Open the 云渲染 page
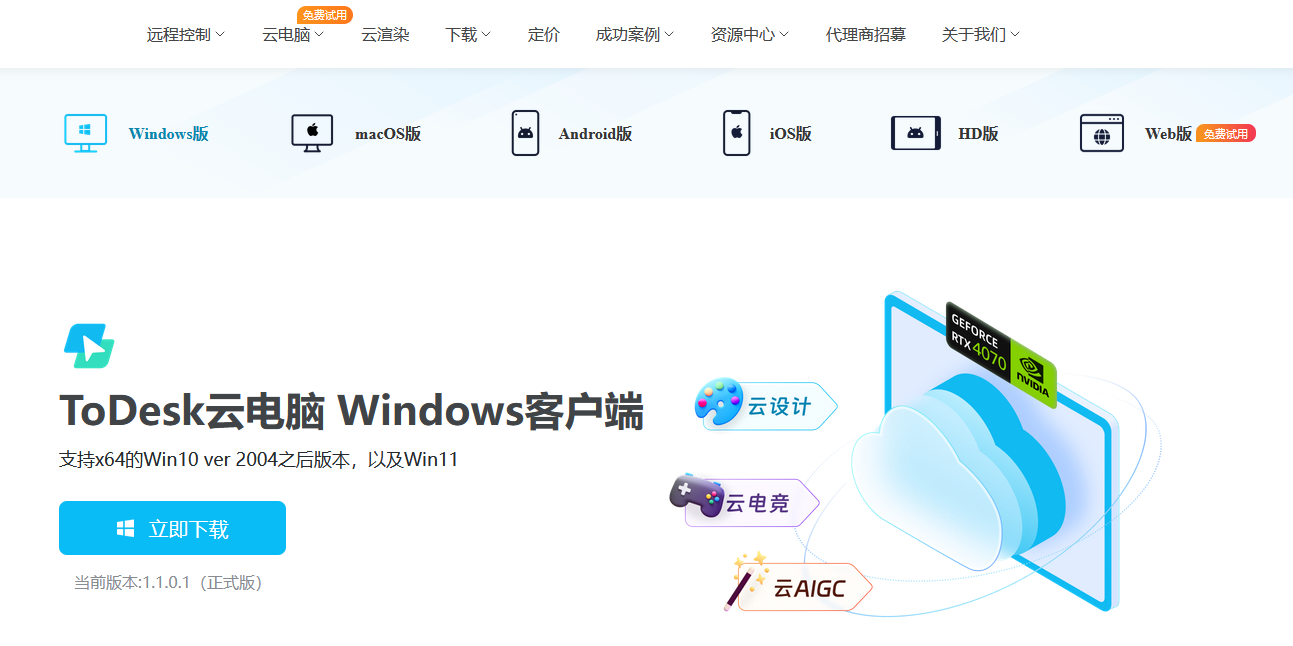1293x646 pixels. [385, 34]
